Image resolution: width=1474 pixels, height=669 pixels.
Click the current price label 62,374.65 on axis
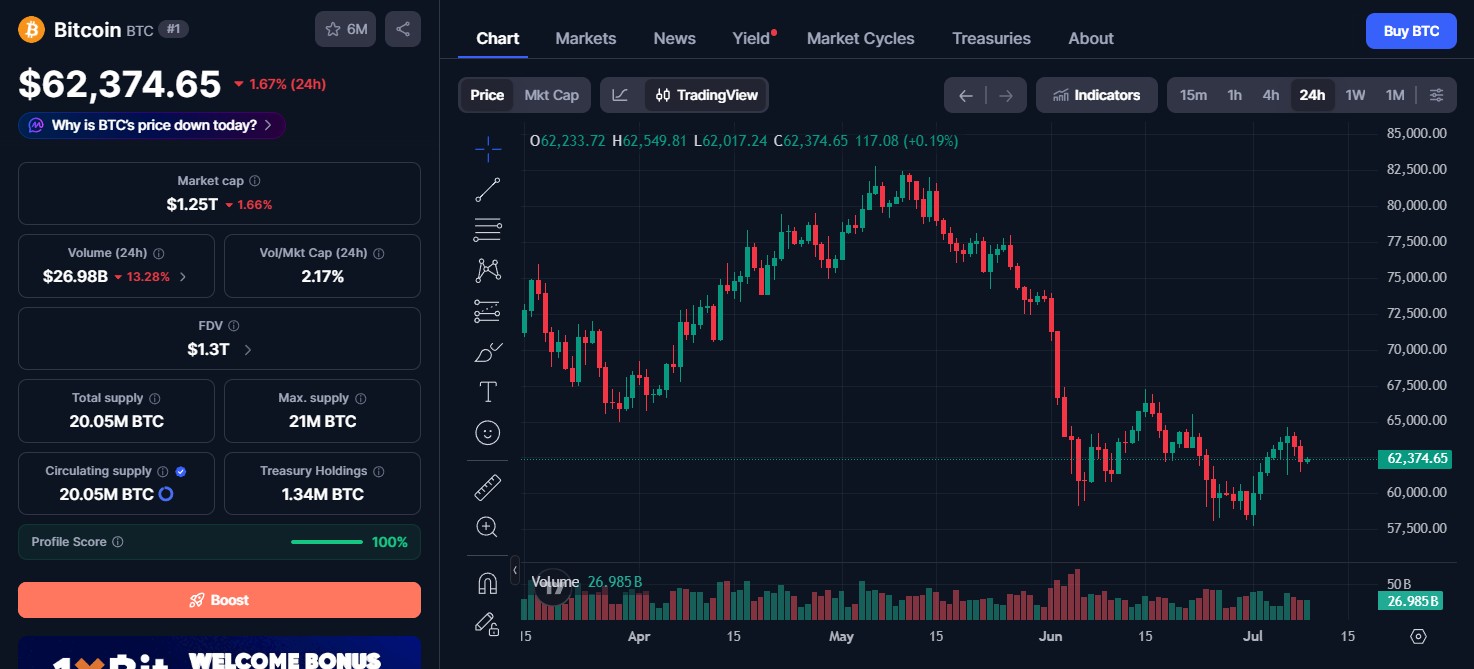(1413, 459)
